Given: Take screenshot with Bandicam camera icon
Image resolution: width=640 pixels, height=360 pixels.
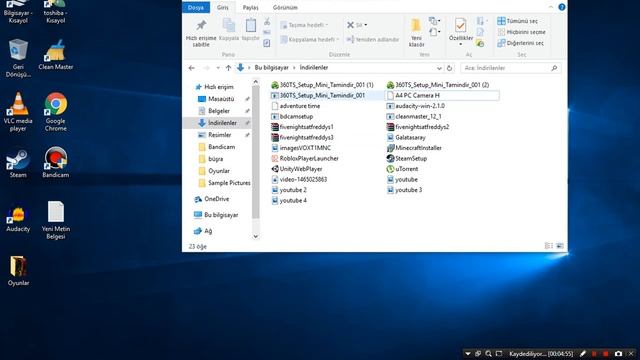Looking at the screenshot, I should 618,354.
